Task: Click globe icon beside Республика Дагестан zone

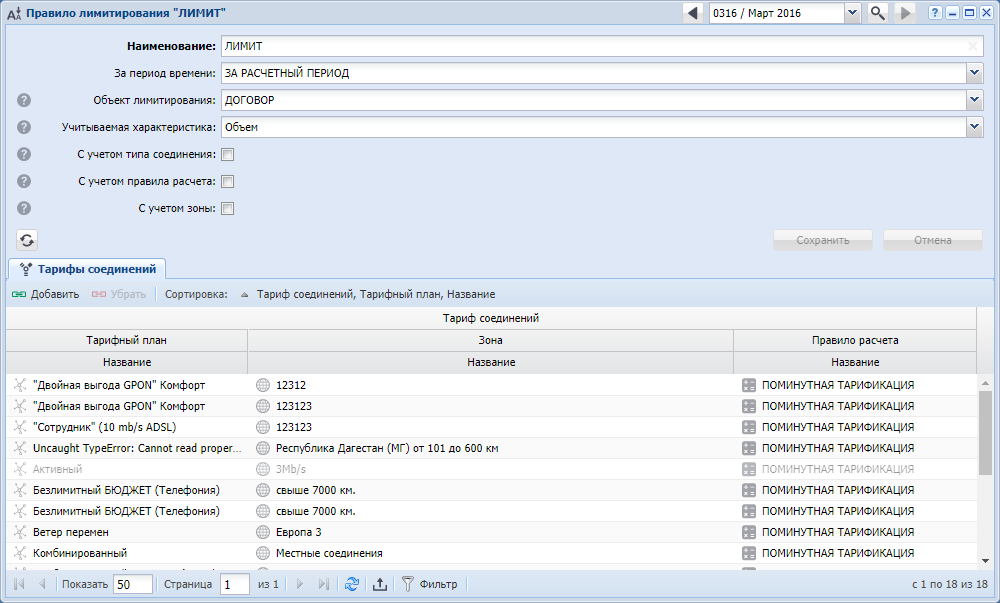Action: [x=263, y=448]
